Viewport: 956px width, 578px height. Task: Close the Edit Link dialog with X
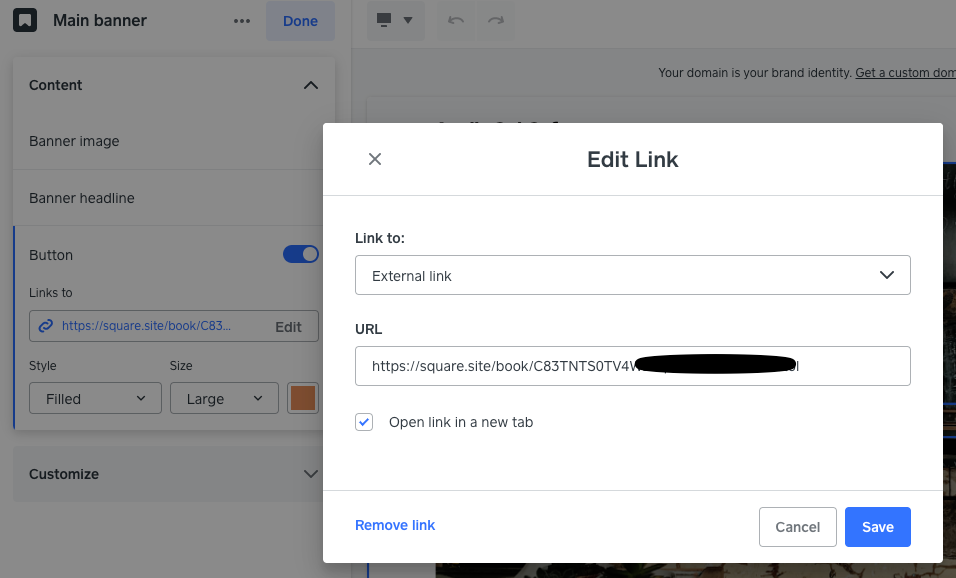375,159
